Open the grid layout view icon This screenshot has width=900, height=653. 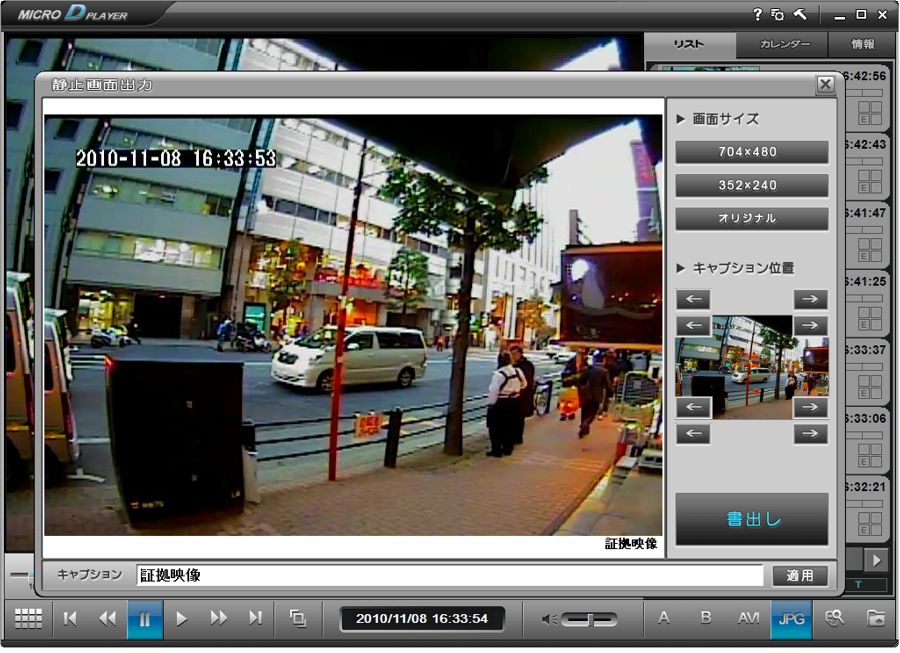click(28, 619)
